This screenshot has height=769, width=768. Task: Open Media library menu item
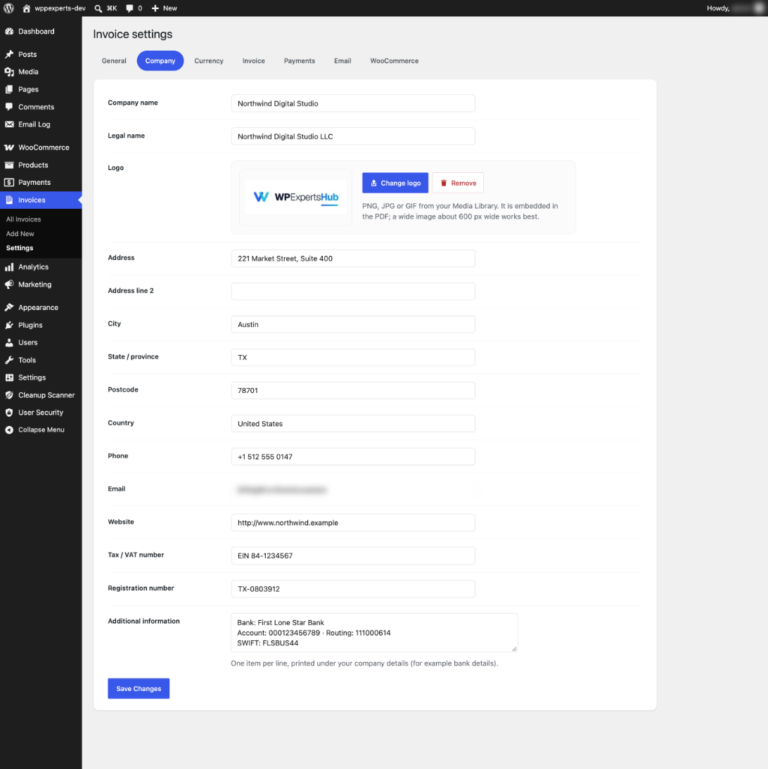[x=41, y=72]
